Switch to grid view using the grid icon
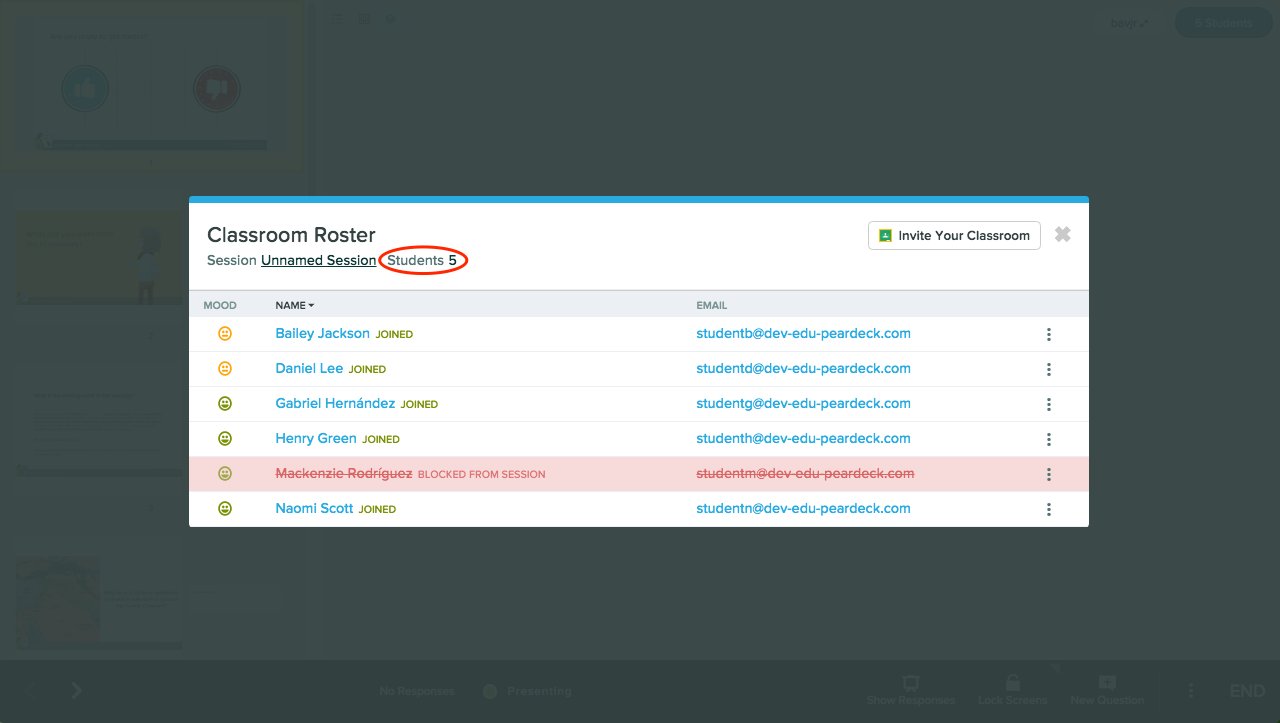The width and height of the screenshot is (1280, 723). 364,19
